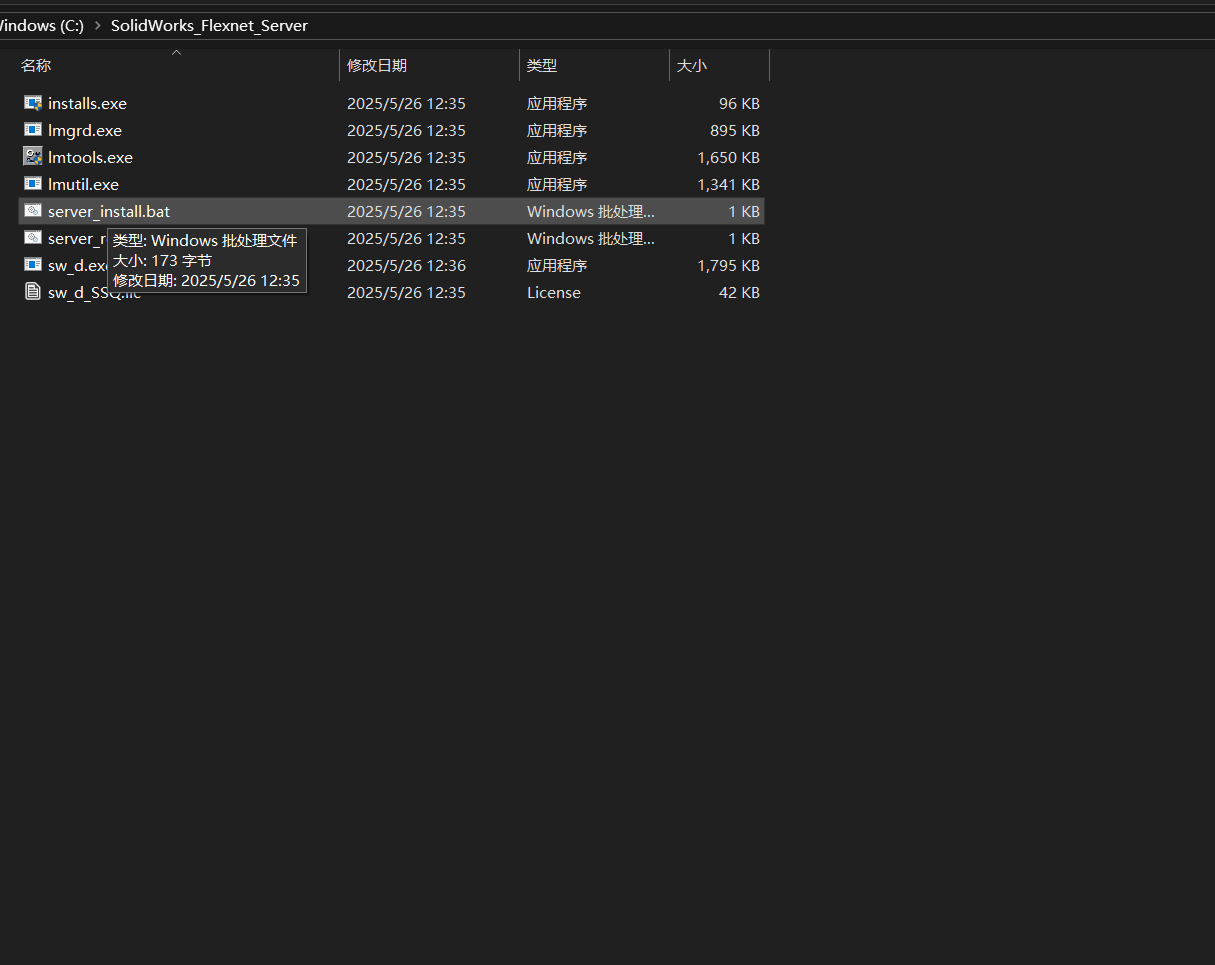Image resolution: width=1215 pixels, height=965 pixels.
Task: Click the 1,795 KB size cell
Action: [x=729, y=265]
